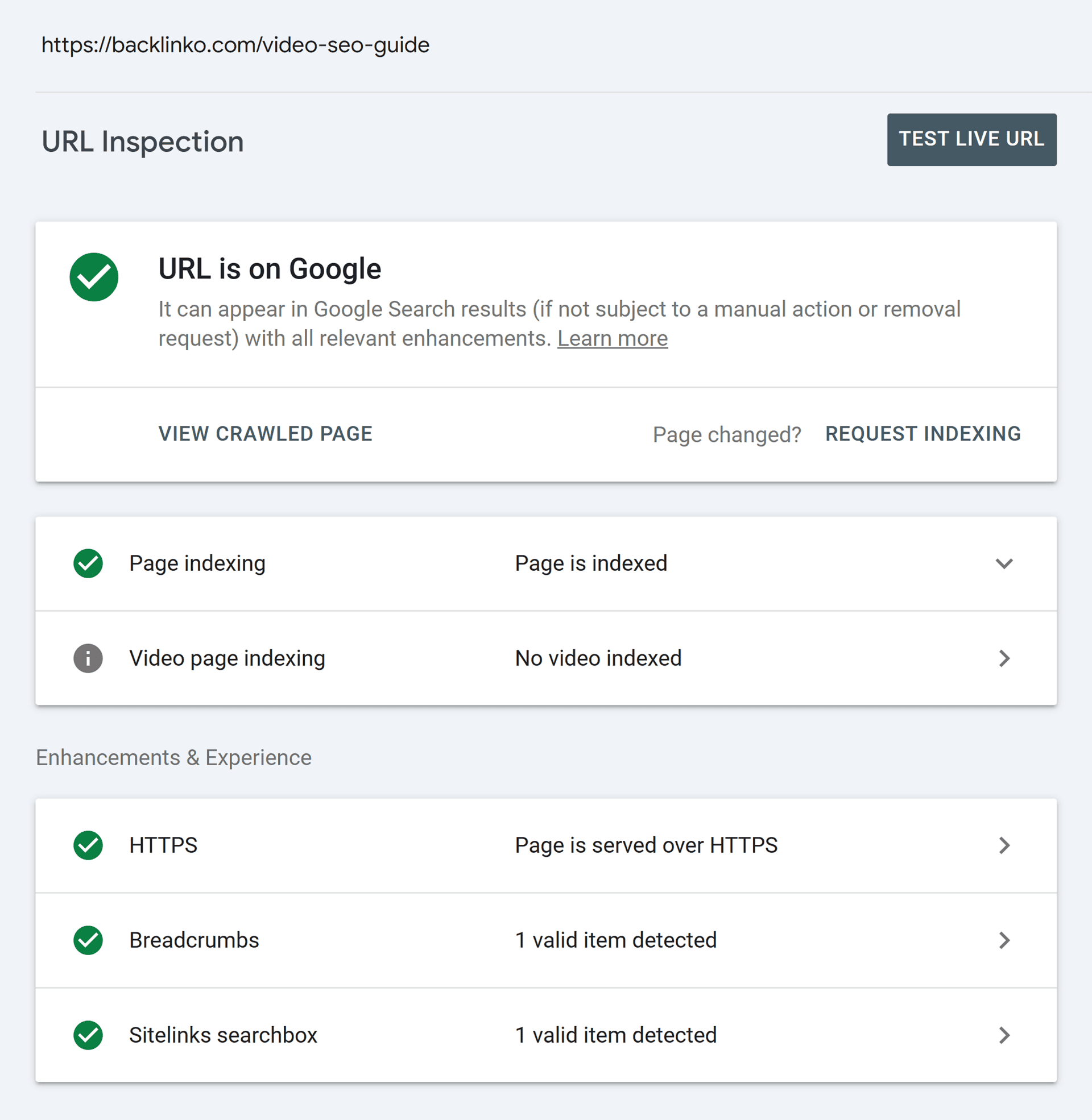Click the Page is served over HTTPS text
The height and width of the screenshot is (1120, 1092).
coord(646,845)
